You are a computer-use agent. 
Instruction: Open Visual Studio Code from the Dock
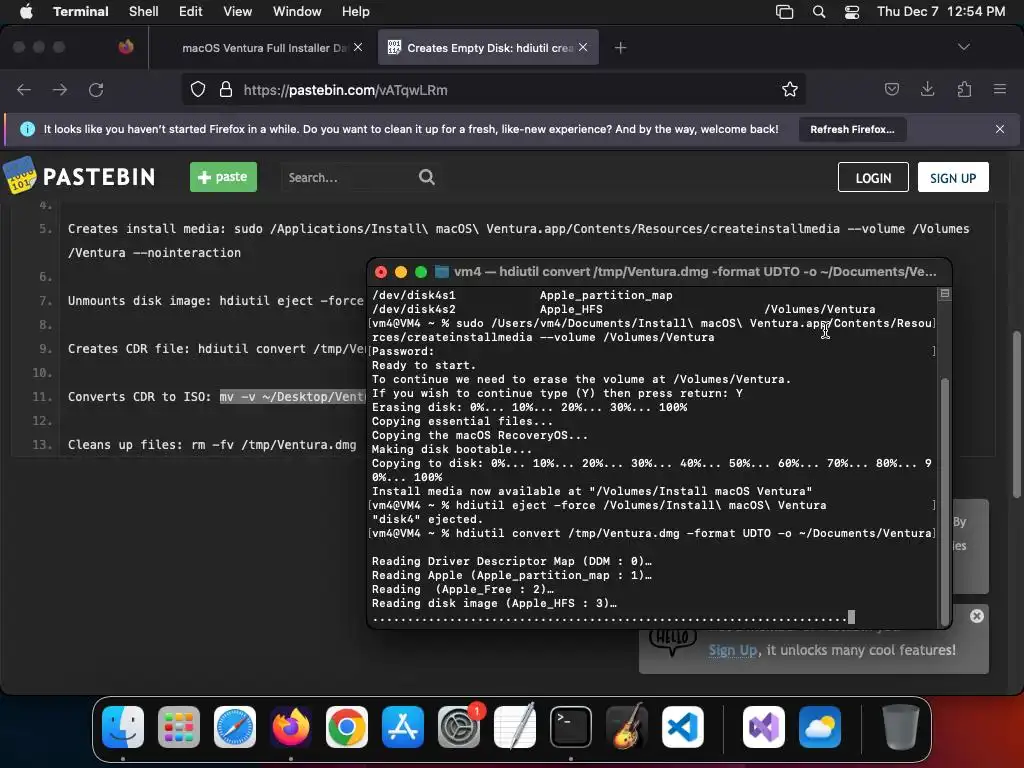click(683, 727)
